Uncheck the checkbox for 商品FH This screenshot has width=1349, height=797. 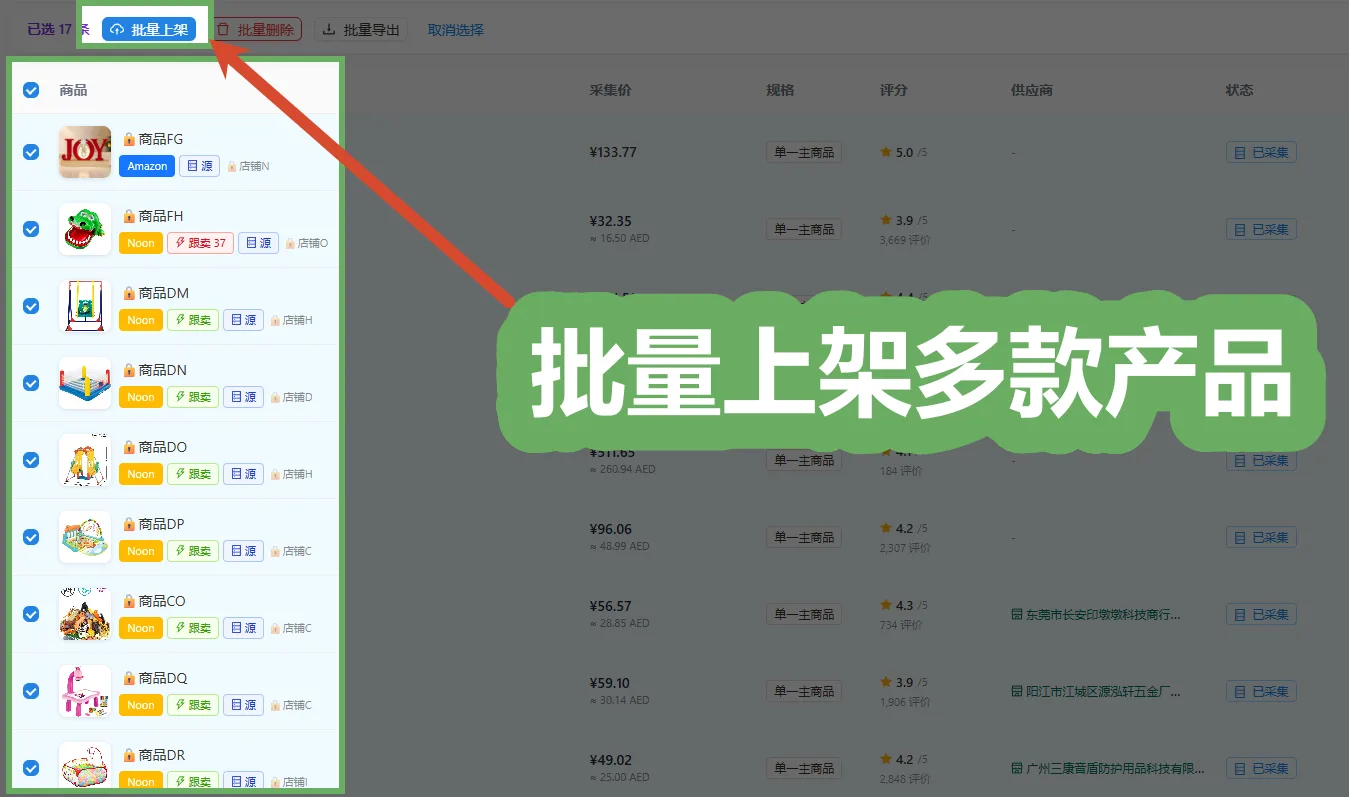tap(31, 229)
